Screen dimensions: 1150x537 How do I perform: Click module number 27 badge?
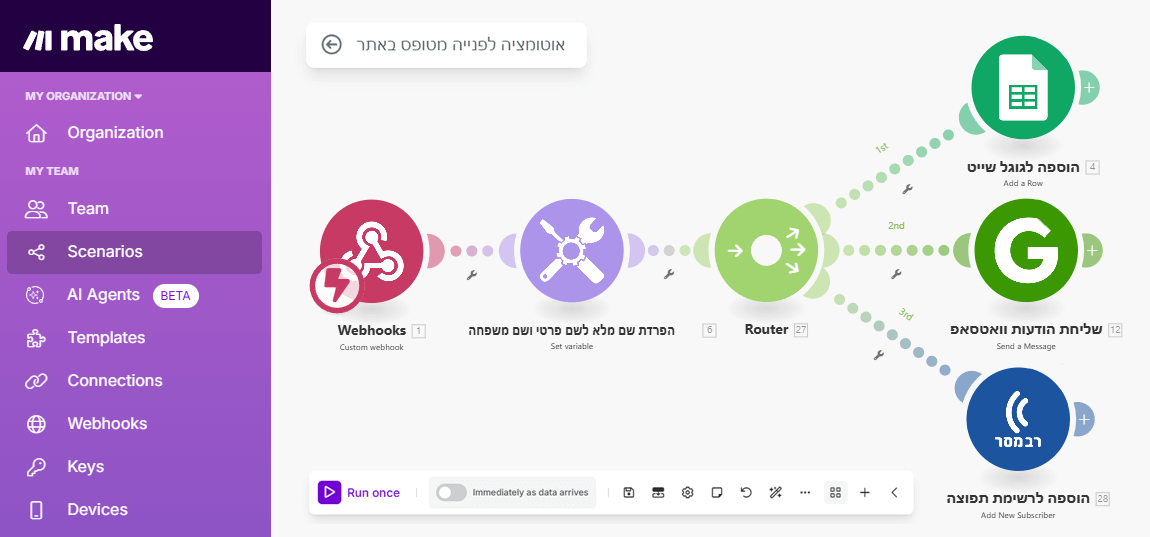(801, 330)
